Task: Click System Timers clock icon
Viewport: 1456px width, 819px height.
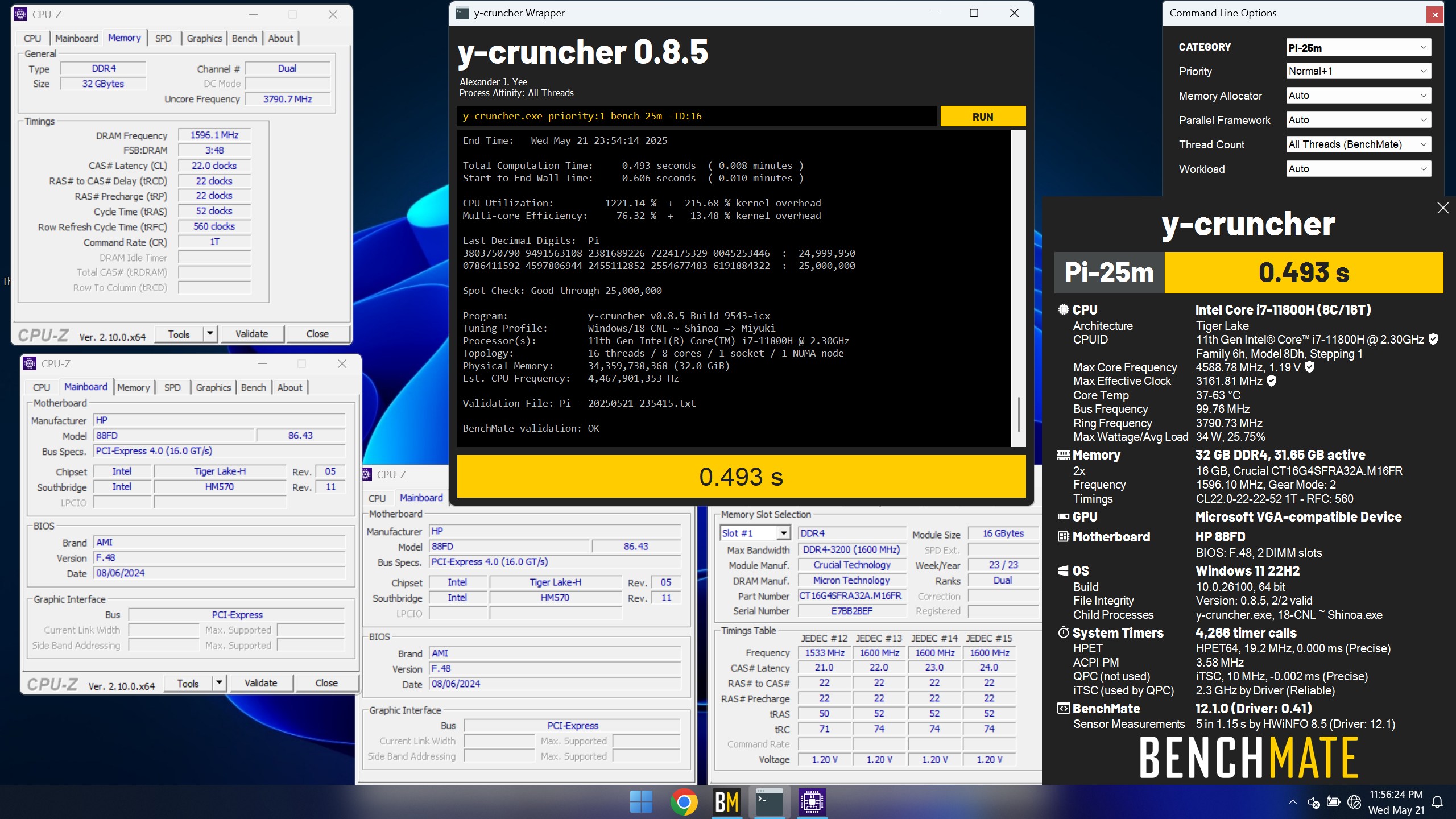Action: click(1063, 632)
